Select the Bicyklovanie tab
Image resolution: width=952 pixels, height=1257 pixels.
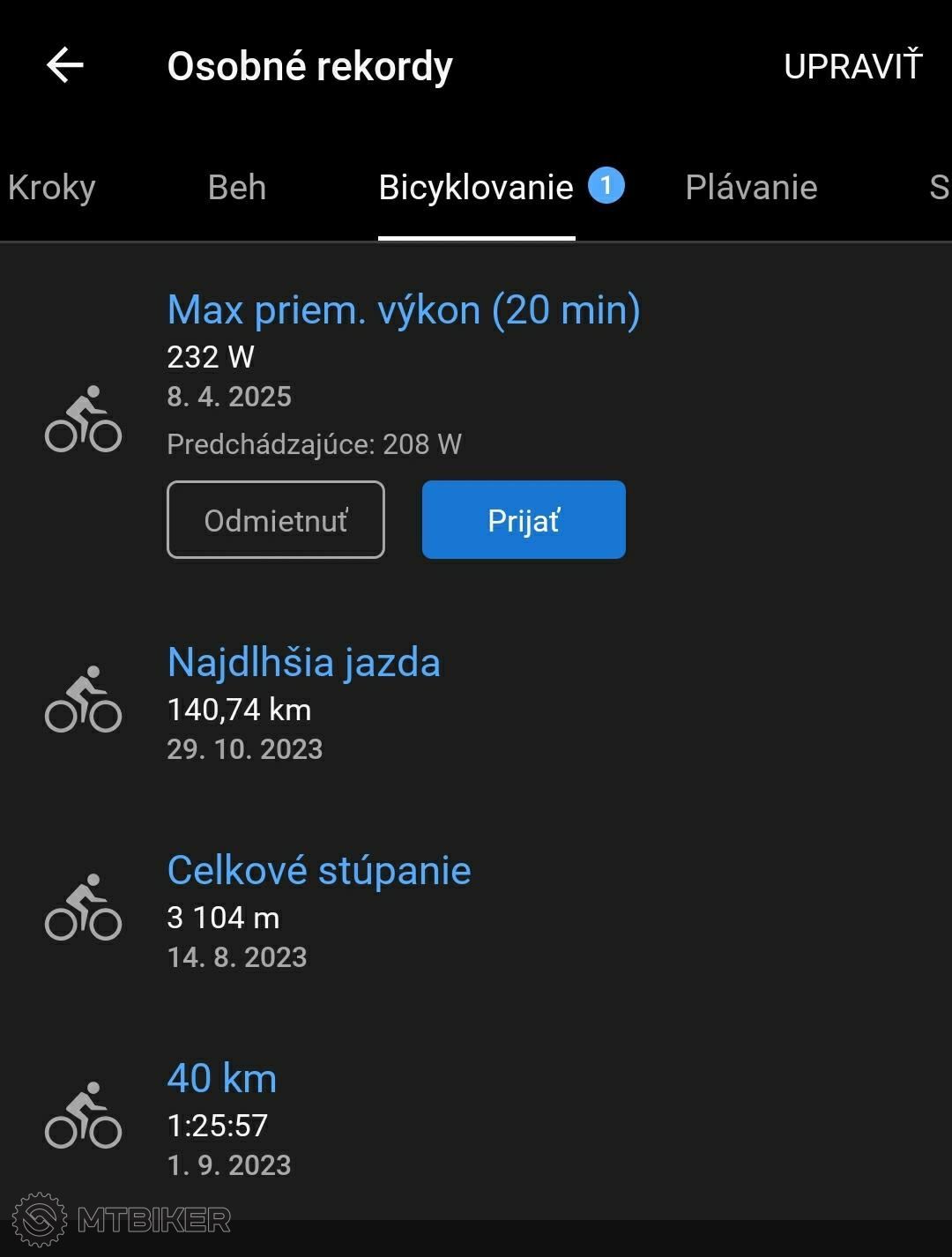[x=476, y=188]
